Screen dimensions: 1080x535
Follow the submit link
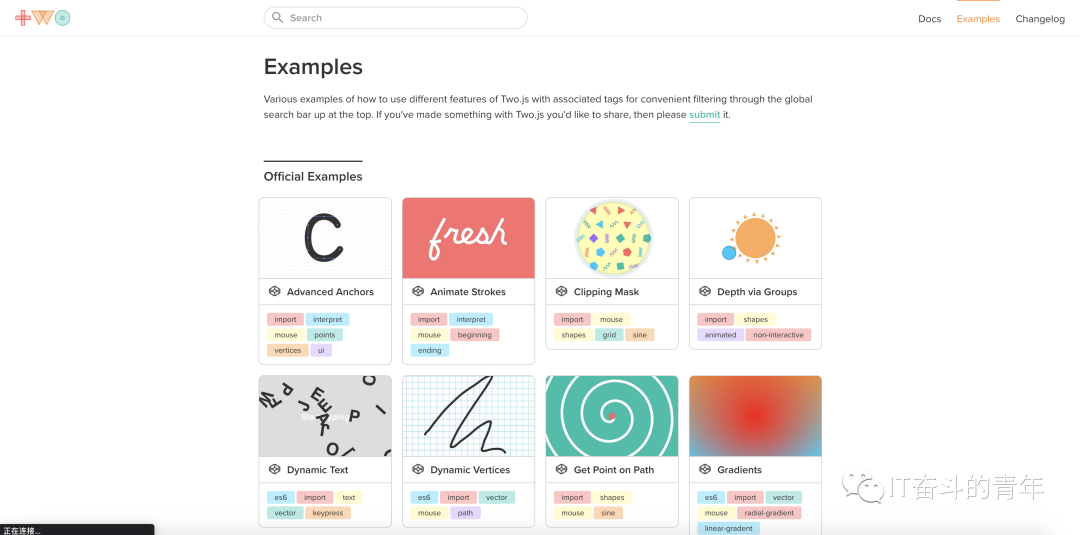click(x=705, y=115)
